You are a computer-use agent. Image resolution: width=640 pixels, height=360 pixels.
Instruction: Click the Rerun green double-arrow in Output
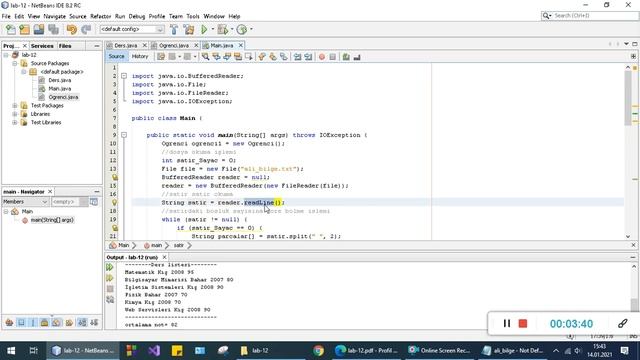click(x=110, y=267)
